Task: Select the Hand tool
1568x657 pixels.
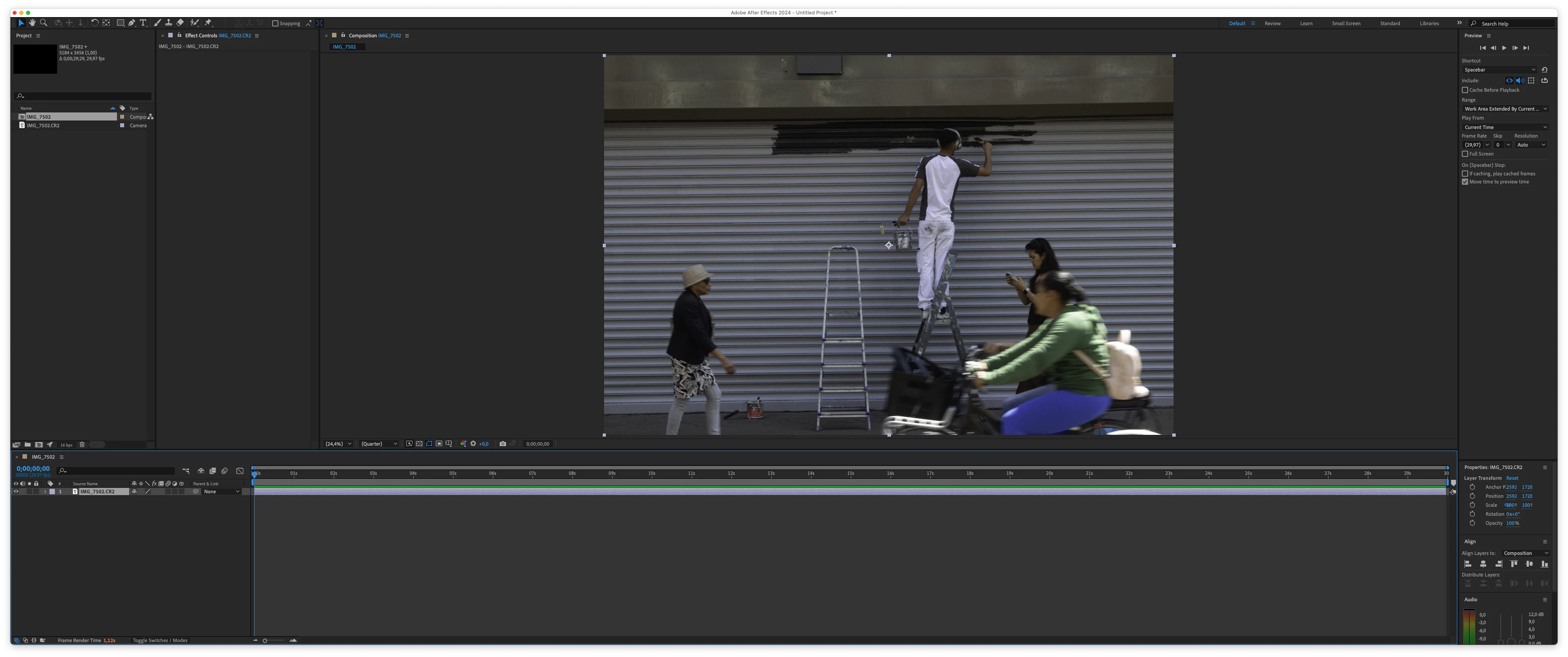Action: 32,23
